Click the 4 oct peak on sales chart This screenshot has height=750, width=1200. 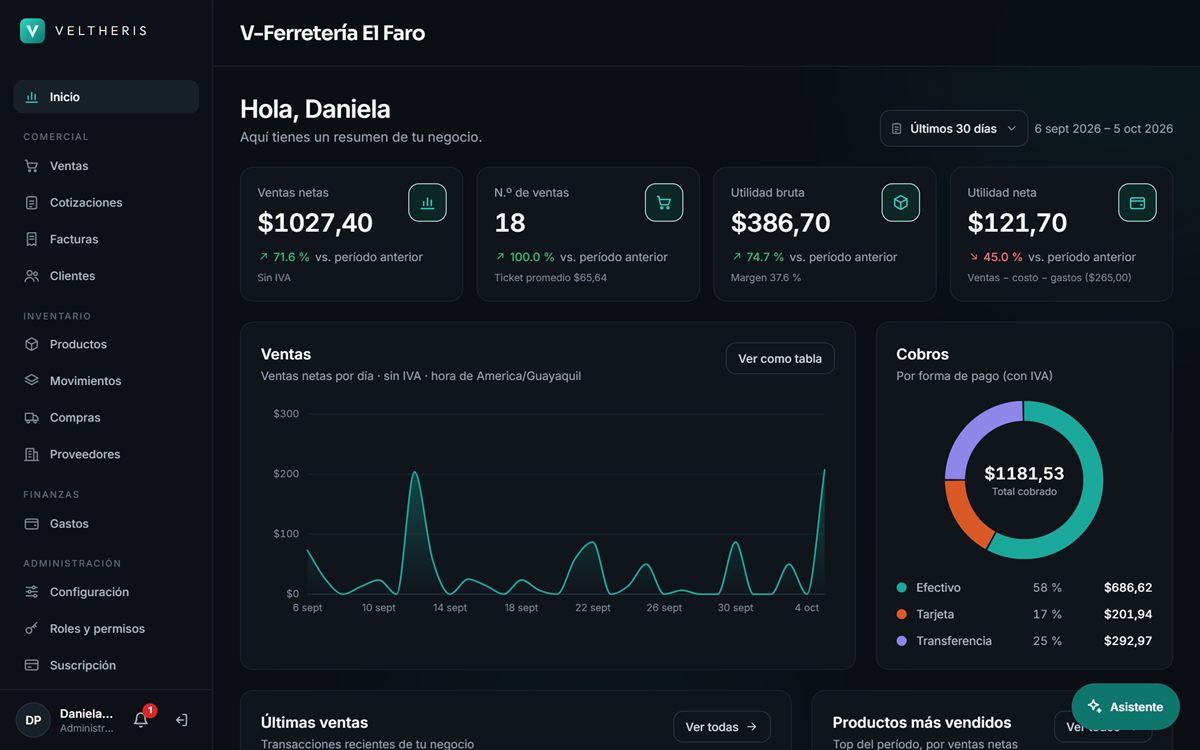tap(825, 470)
